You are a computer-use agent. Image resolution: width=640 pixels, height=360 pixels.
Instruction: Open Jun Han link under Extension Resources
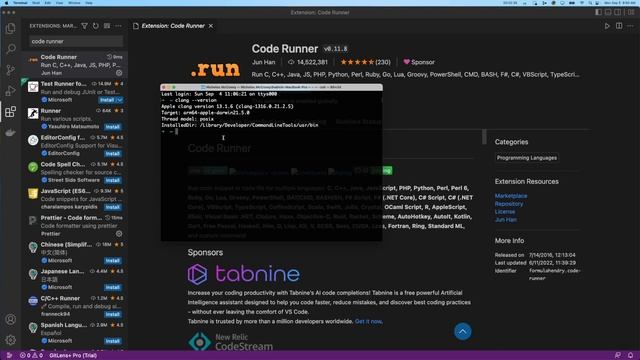coord(506,220)
